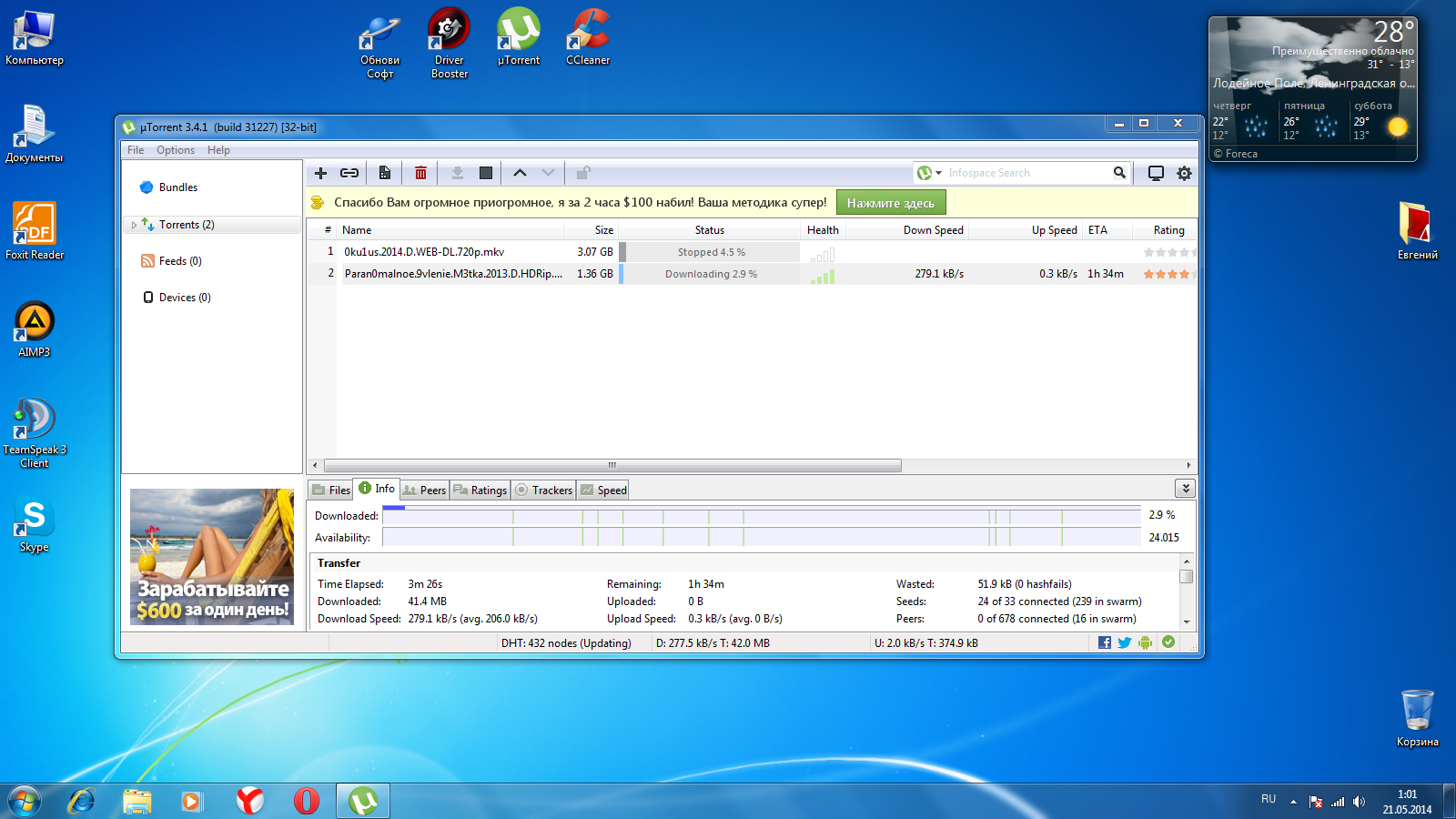This screenshot has width=1456, height=819.
Task: Switch to the Speed tab
Action: (604, 490)
